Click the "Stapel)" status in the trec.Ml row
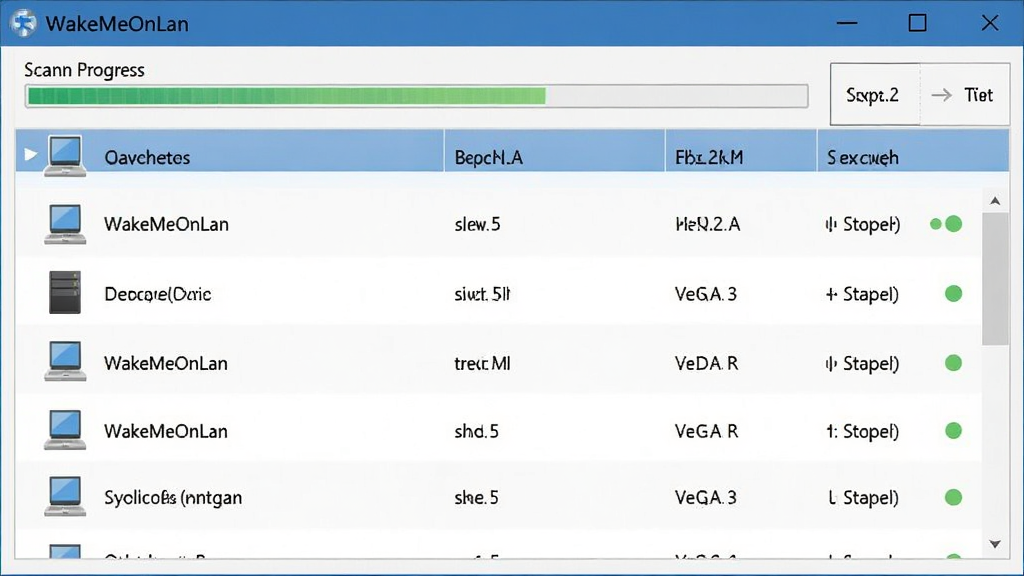Image resolution: width=1024 pixels, height=576 pixels. 871,364
